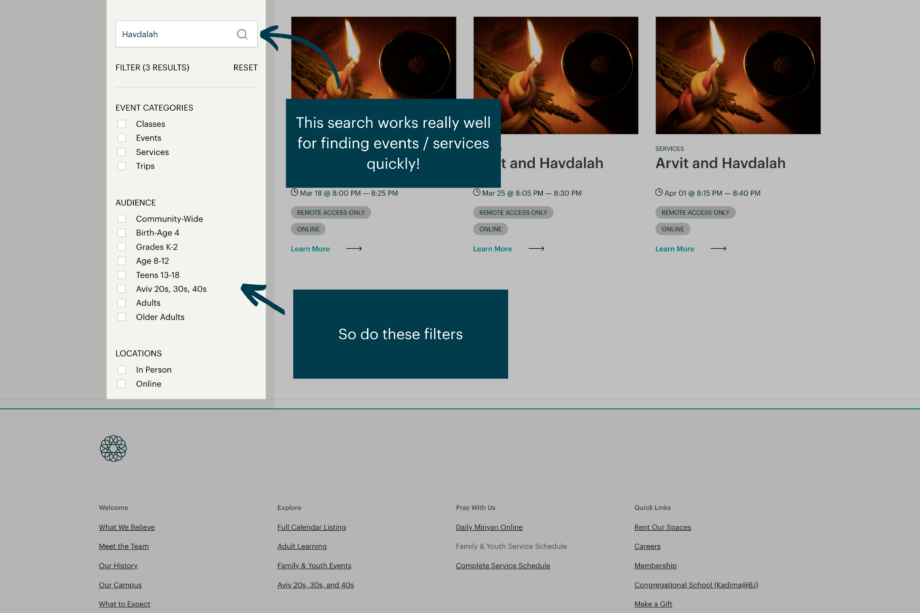920x613 pixels.
Task: Open Membership footer link
Action: (x=655, y=565)
